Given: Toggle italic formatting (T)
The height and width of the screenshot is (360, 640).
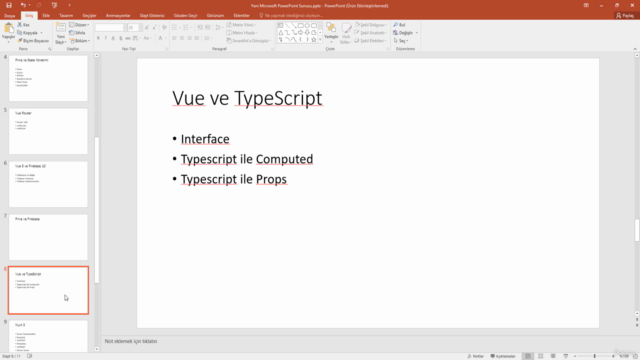Looking at the screenshot, I should (106, 38).
